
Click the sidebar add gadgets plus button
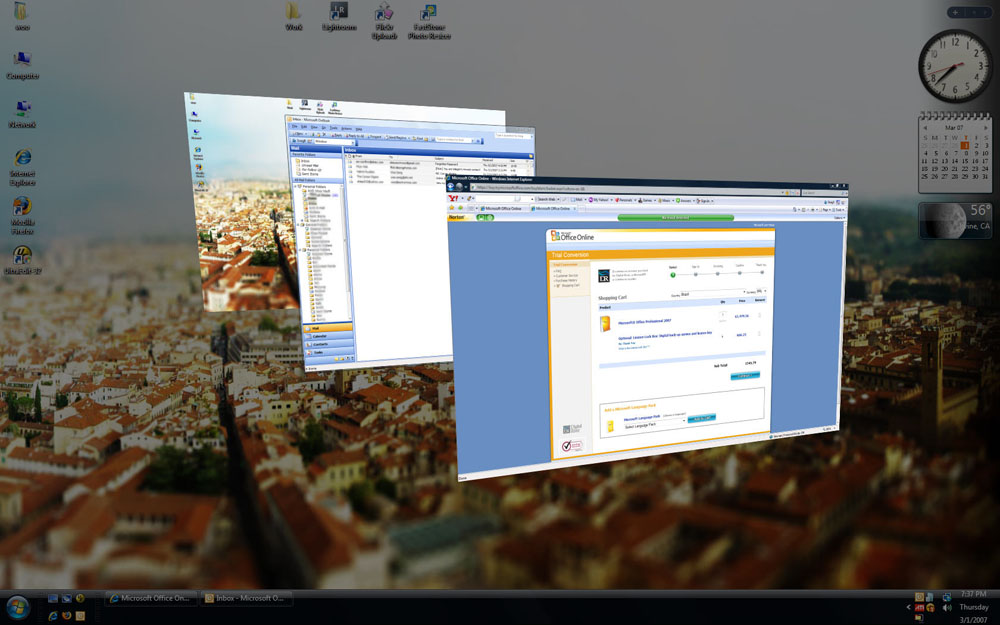(x=955, y=12)
